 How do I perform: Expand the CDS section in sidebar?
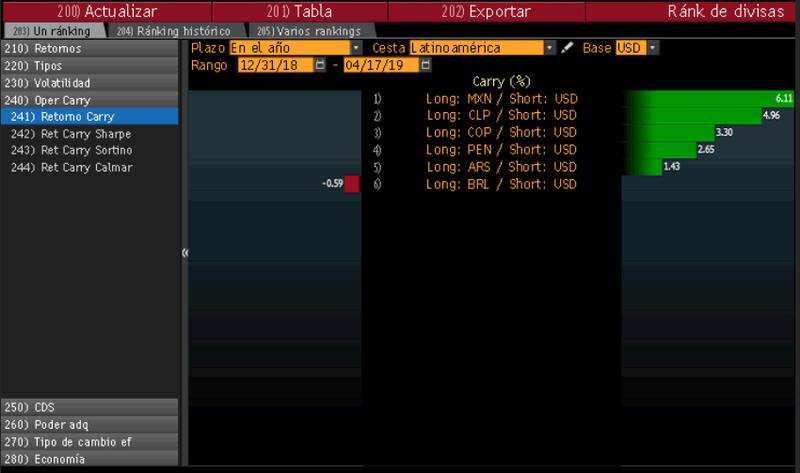pyautogui.click(x=90, y=407)
